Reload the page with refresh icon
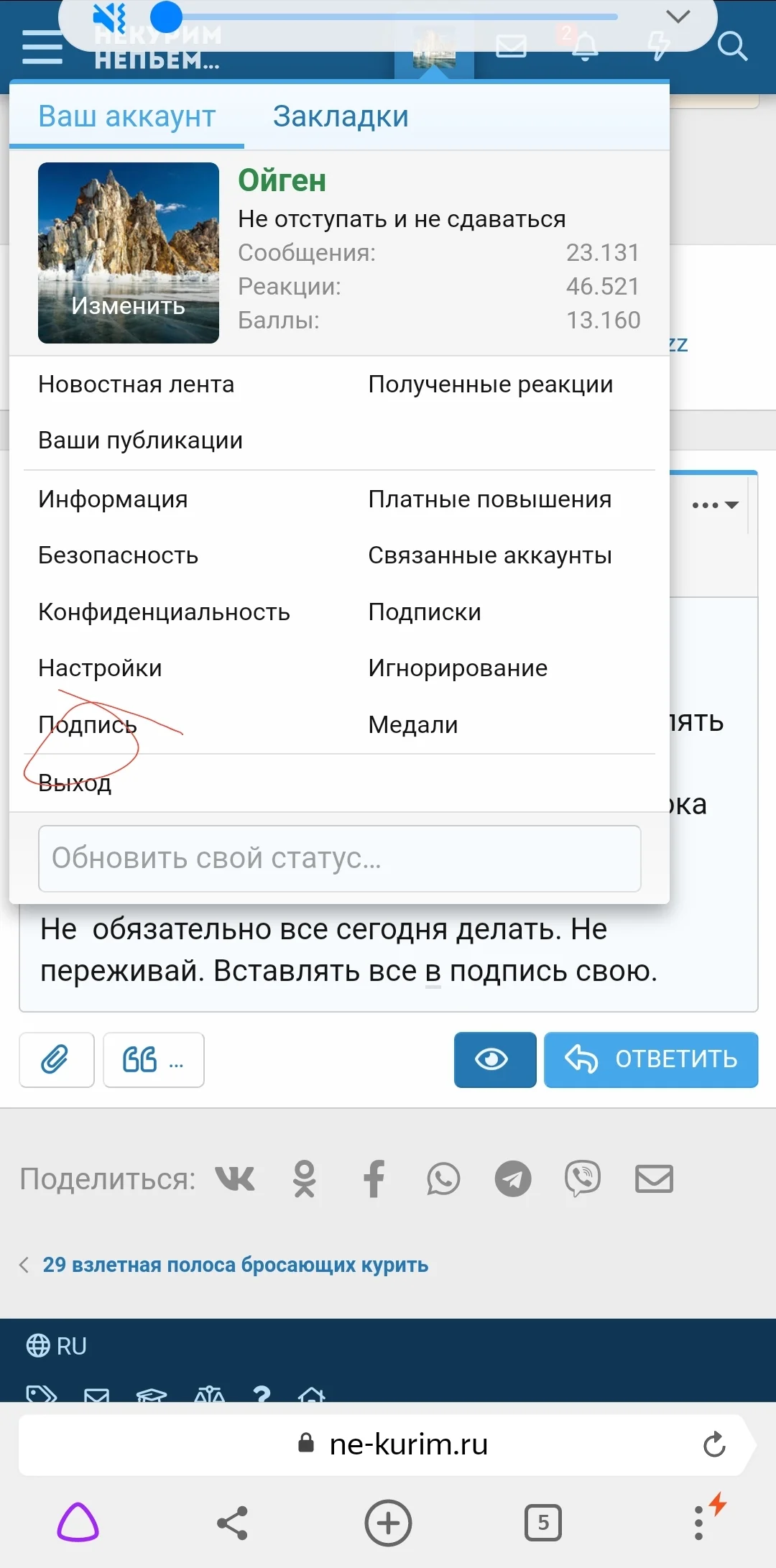The image size is (776, 1568). tap(714, 1445)
